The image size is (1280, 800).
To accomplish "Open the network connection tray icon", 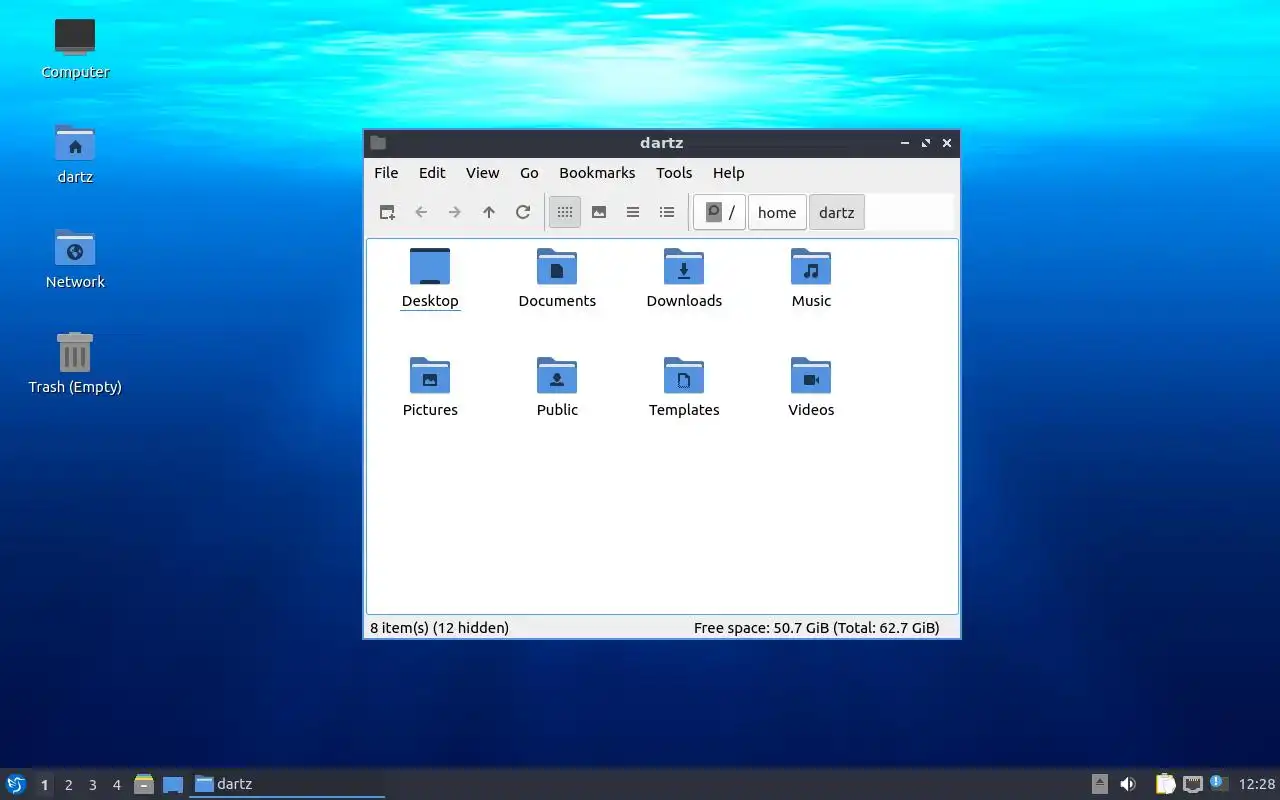I will coord(1193,784).
